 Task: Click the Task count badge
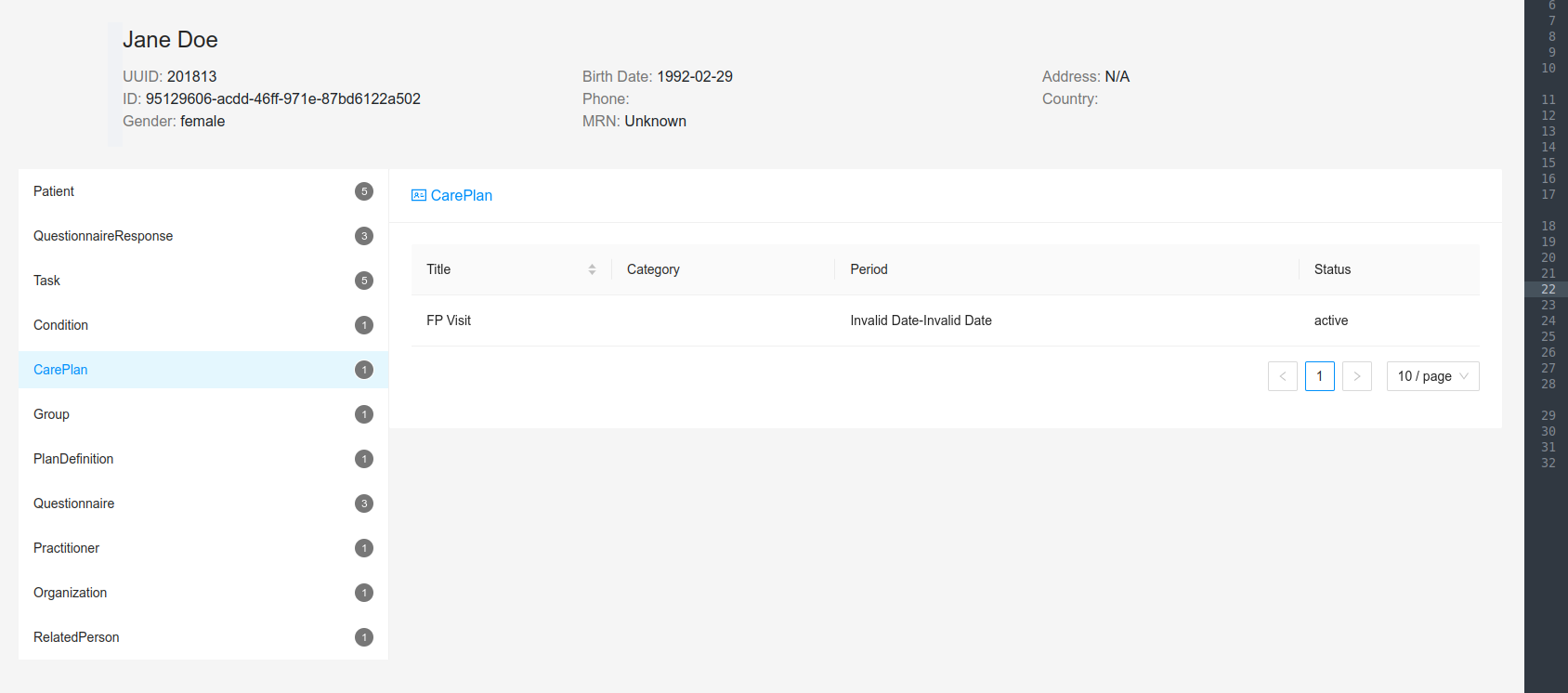point(364,281)
